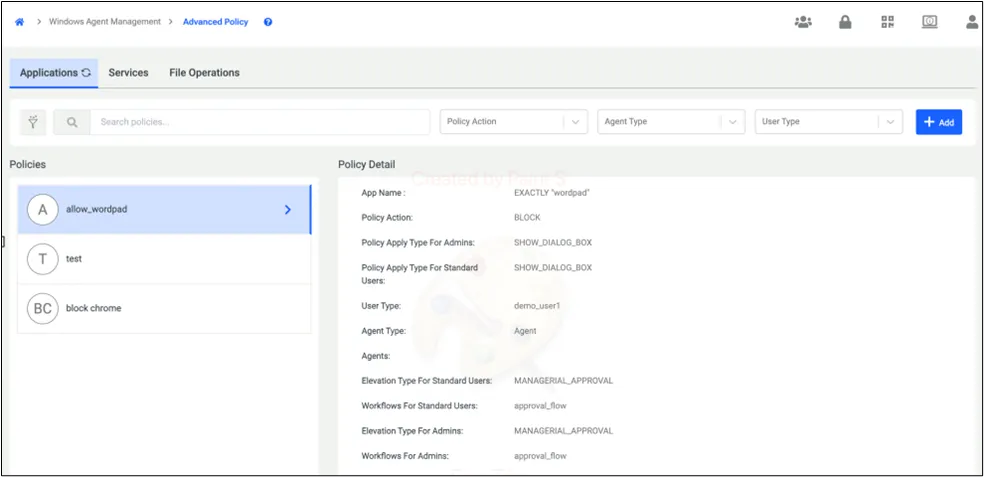This screenshot has width=984, height=477.
Task: Focus the Search policies field
Action: coord(260,122)
